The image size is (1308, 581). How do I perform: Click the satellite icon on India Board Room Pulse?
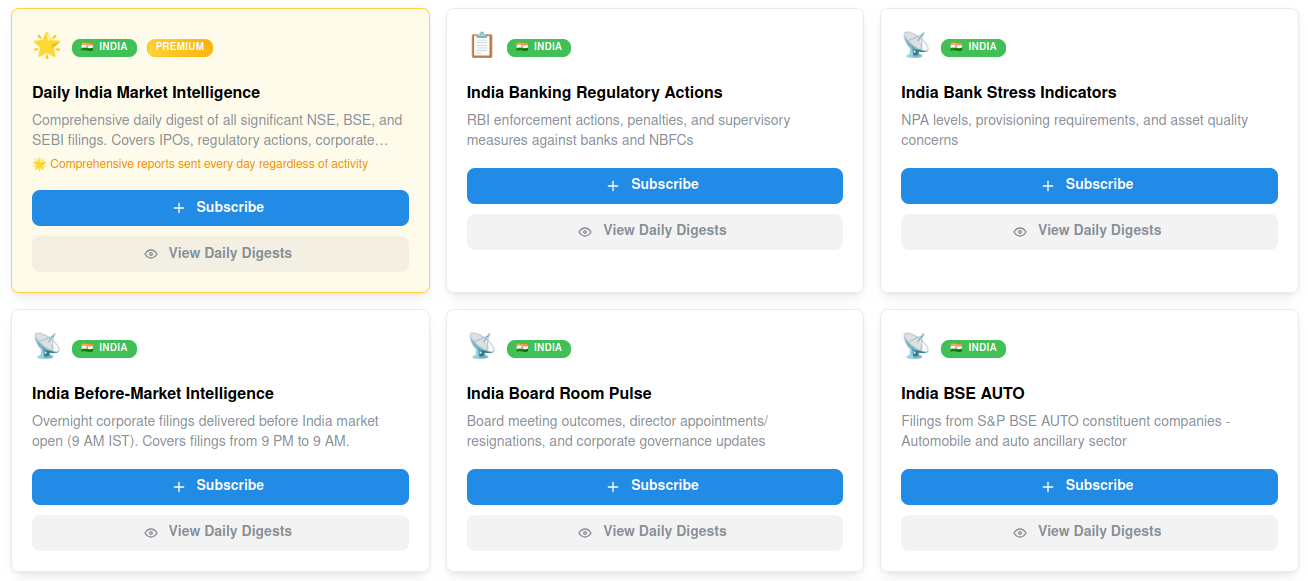(x=482, y=347)
